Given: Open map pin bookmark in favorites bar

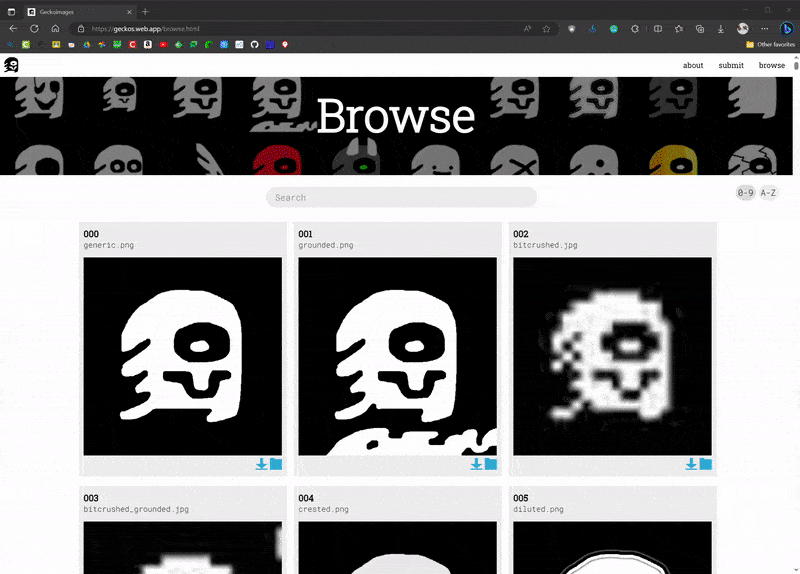Looking at the screenshot, I should [285, 44].
